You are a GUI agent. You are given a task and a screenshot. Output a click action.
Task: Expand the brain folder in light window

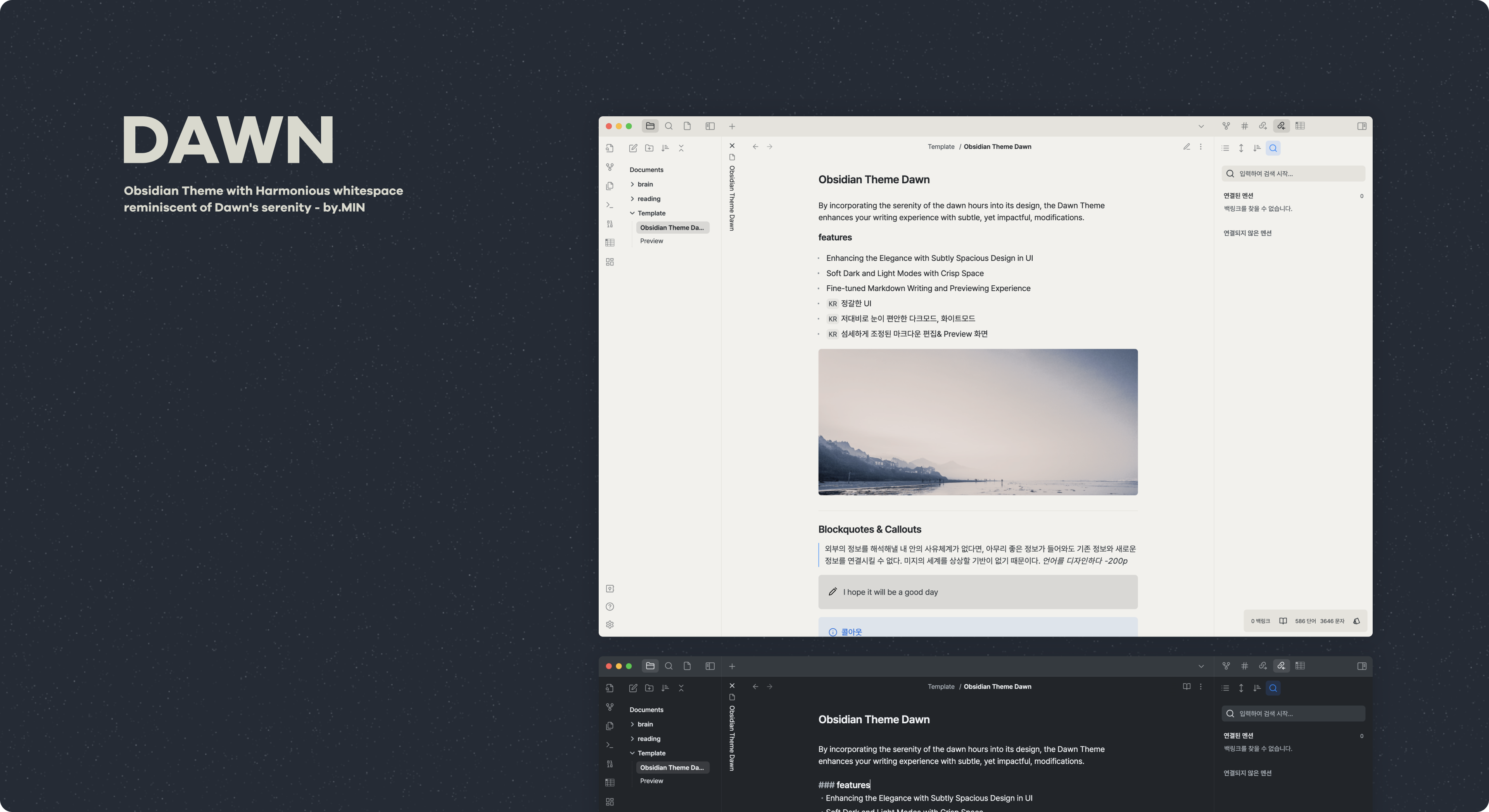point(644,184)
